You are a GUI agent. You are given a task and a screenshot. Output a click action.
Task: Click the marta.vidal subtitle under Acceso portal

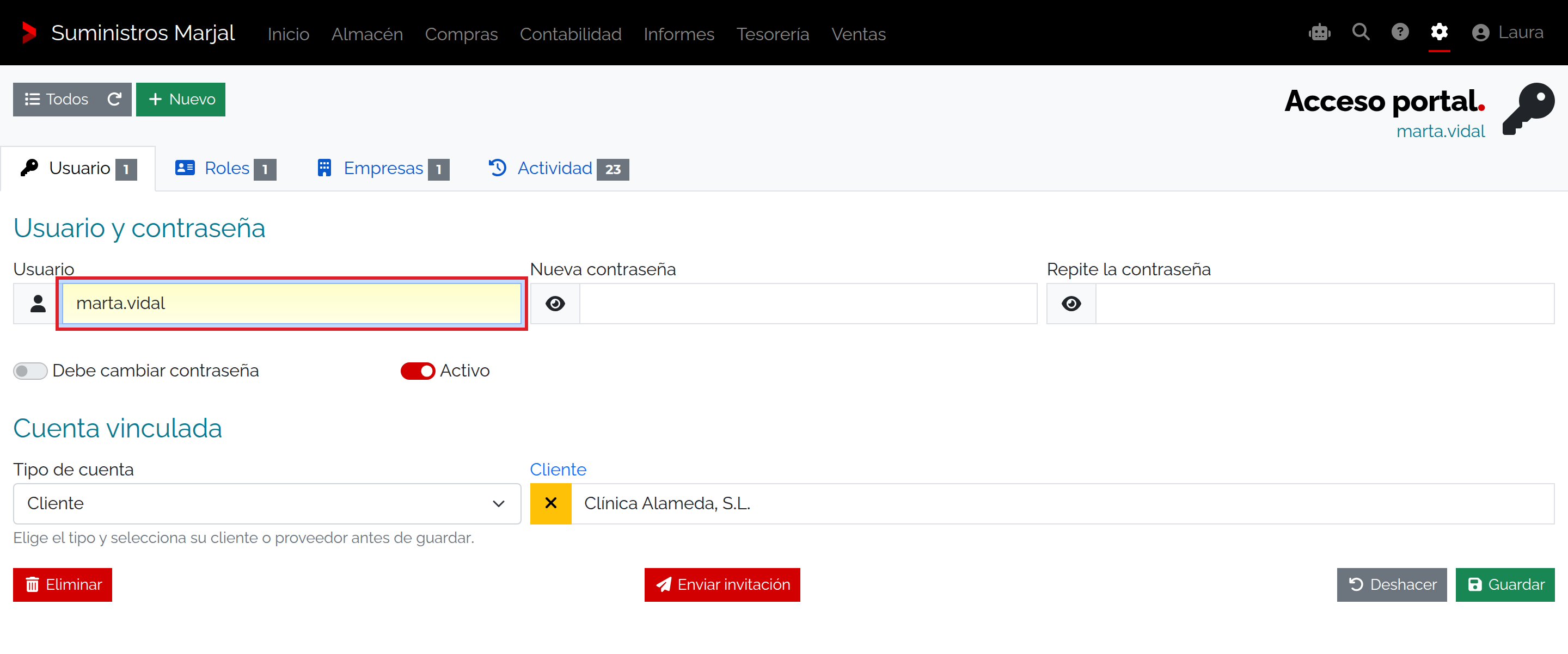[1440, 132]
